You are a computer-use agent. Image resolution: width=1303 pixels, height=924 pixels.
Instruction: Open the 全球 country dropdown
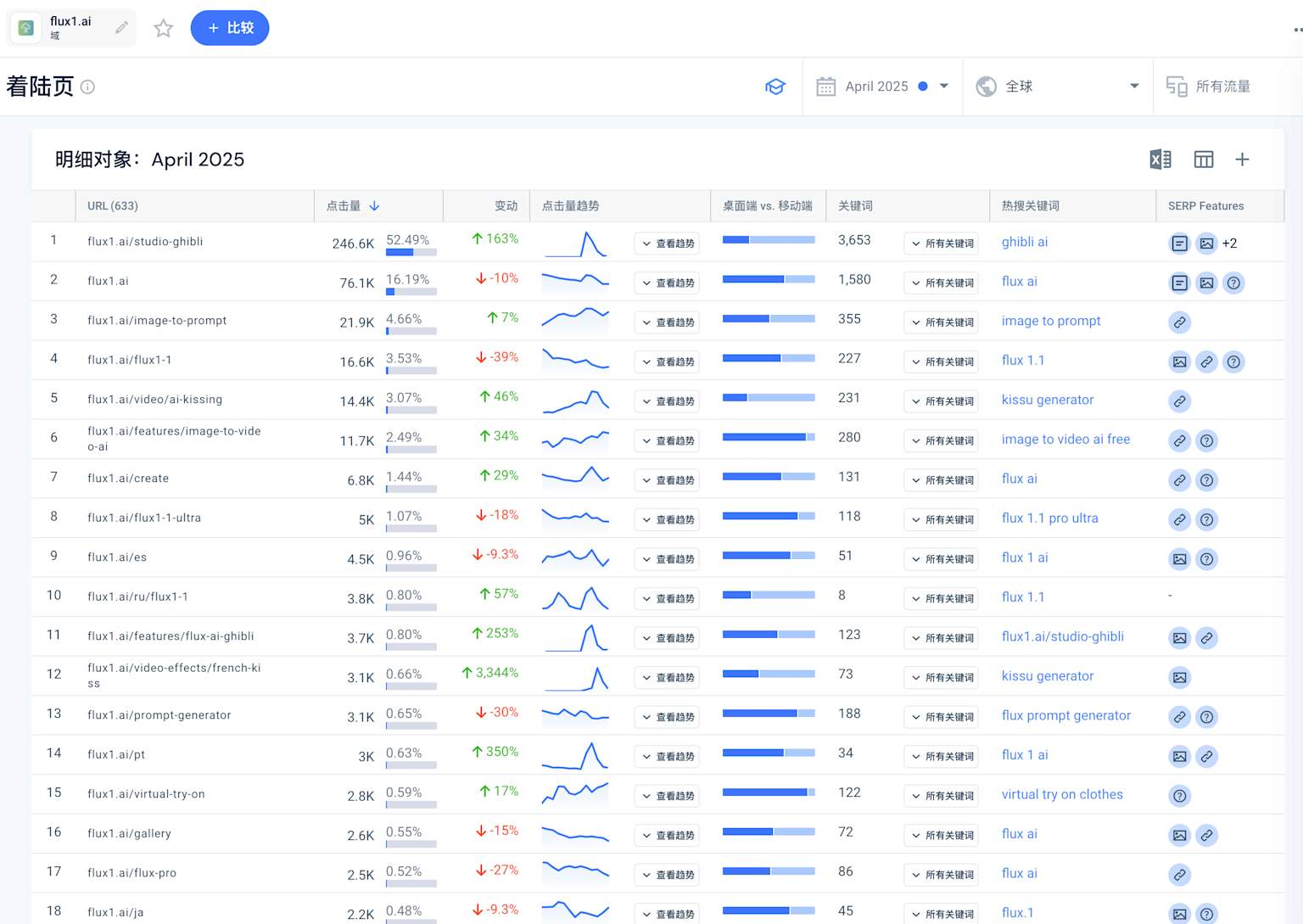coord(1057,87)
